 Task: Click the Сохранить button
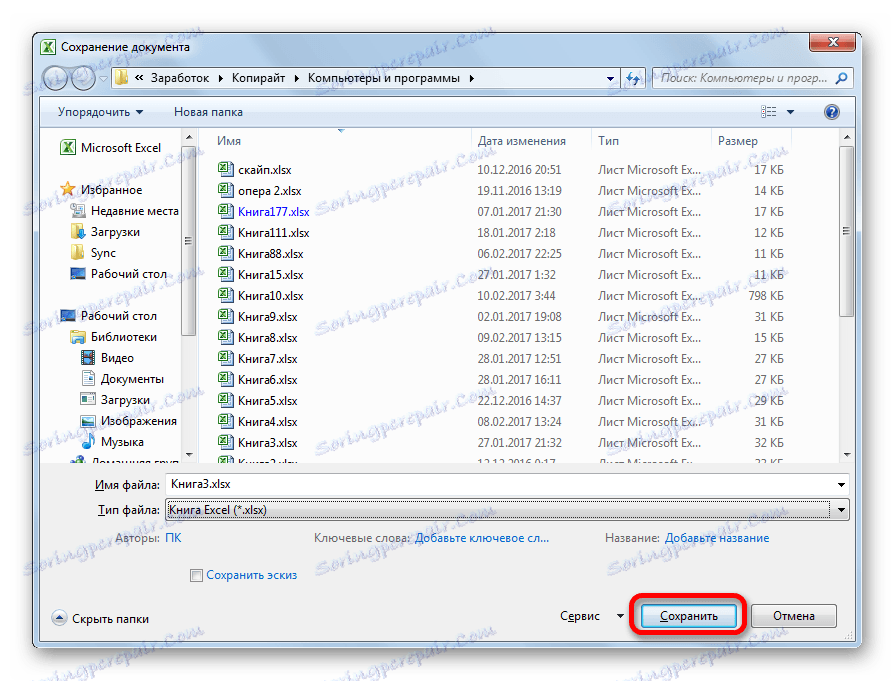point(688,616)
